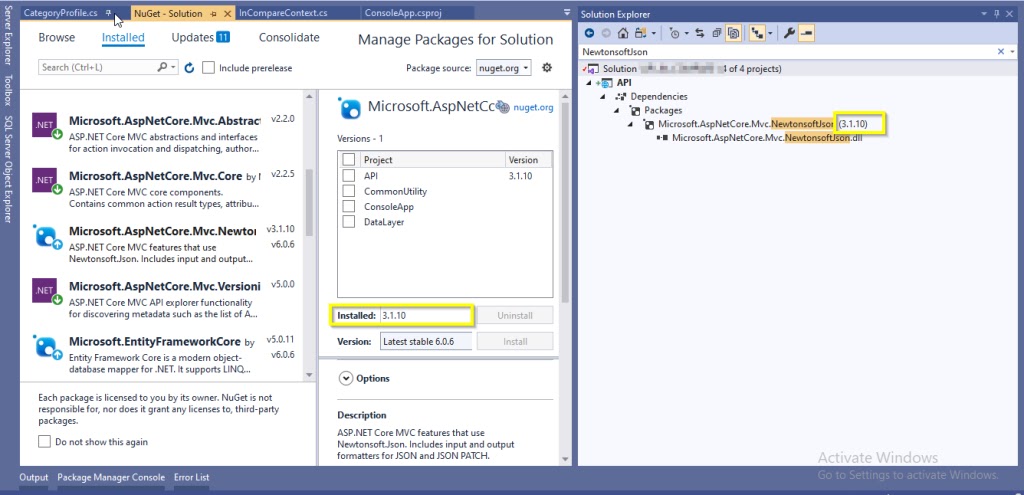The height and width of the screenshot is (495, 1024).
Task: Switch to the Updates tab
Action: pos(200,38)
